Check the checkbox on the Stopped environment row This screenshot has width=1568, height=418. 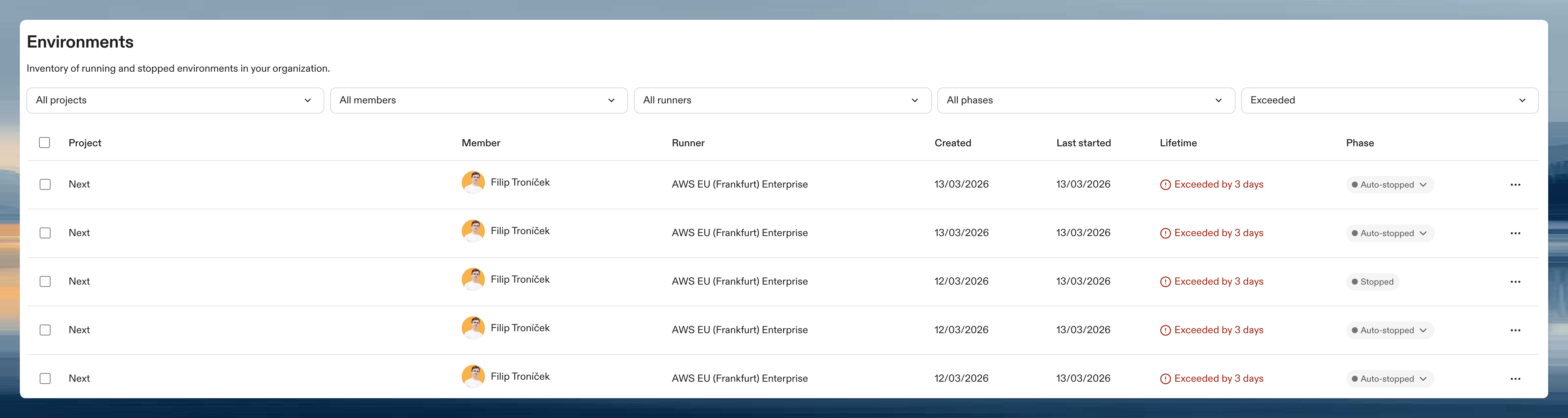pyautogui.click(x=45, y=281)
